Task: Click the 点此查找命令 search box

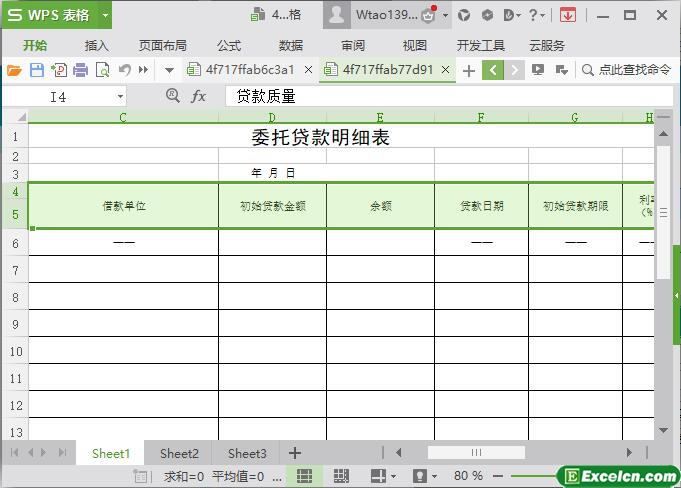Action: coord(626,70)
